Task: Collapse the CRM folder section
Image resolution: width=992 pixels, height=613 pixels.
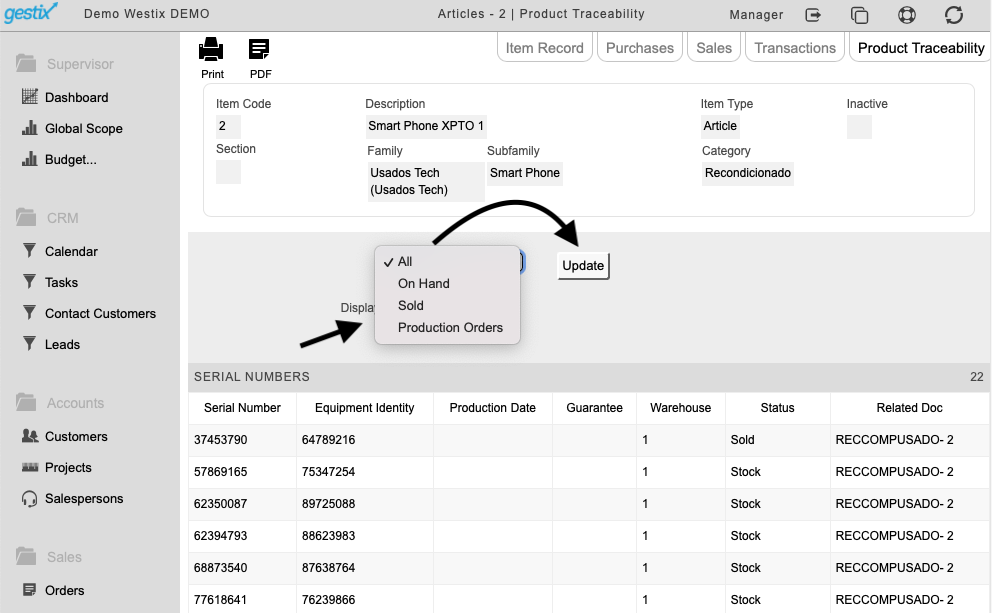Action: tap(47, 218)
